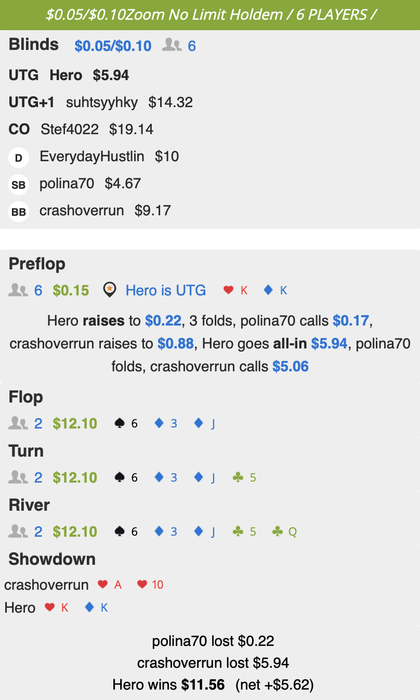Click the heart King card in Preflop
The width and height of the screenshot is (420, 700).
[x=235, y=290]
